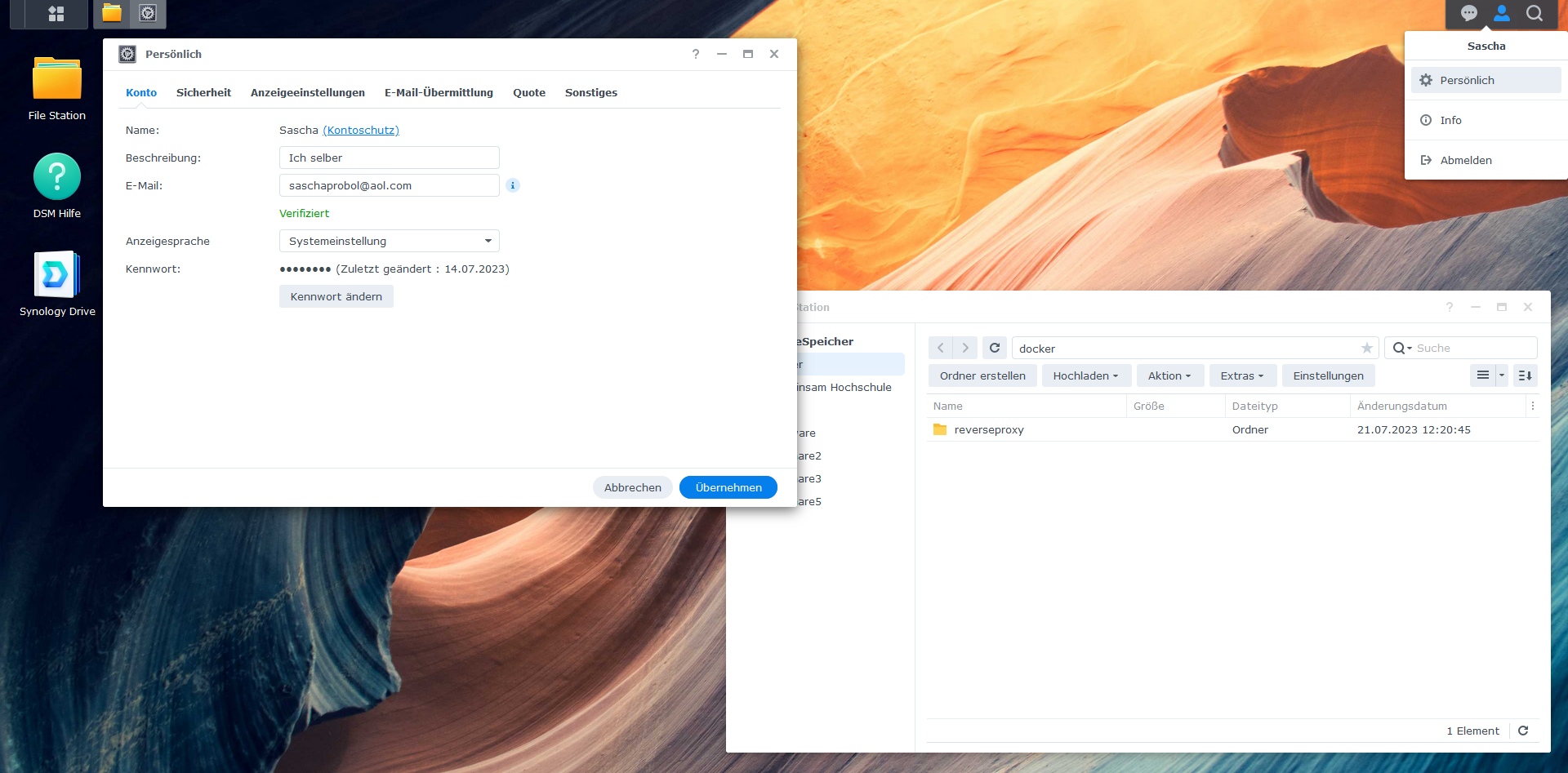Expand the Aktion dropdown menu

click(1169, 375)
